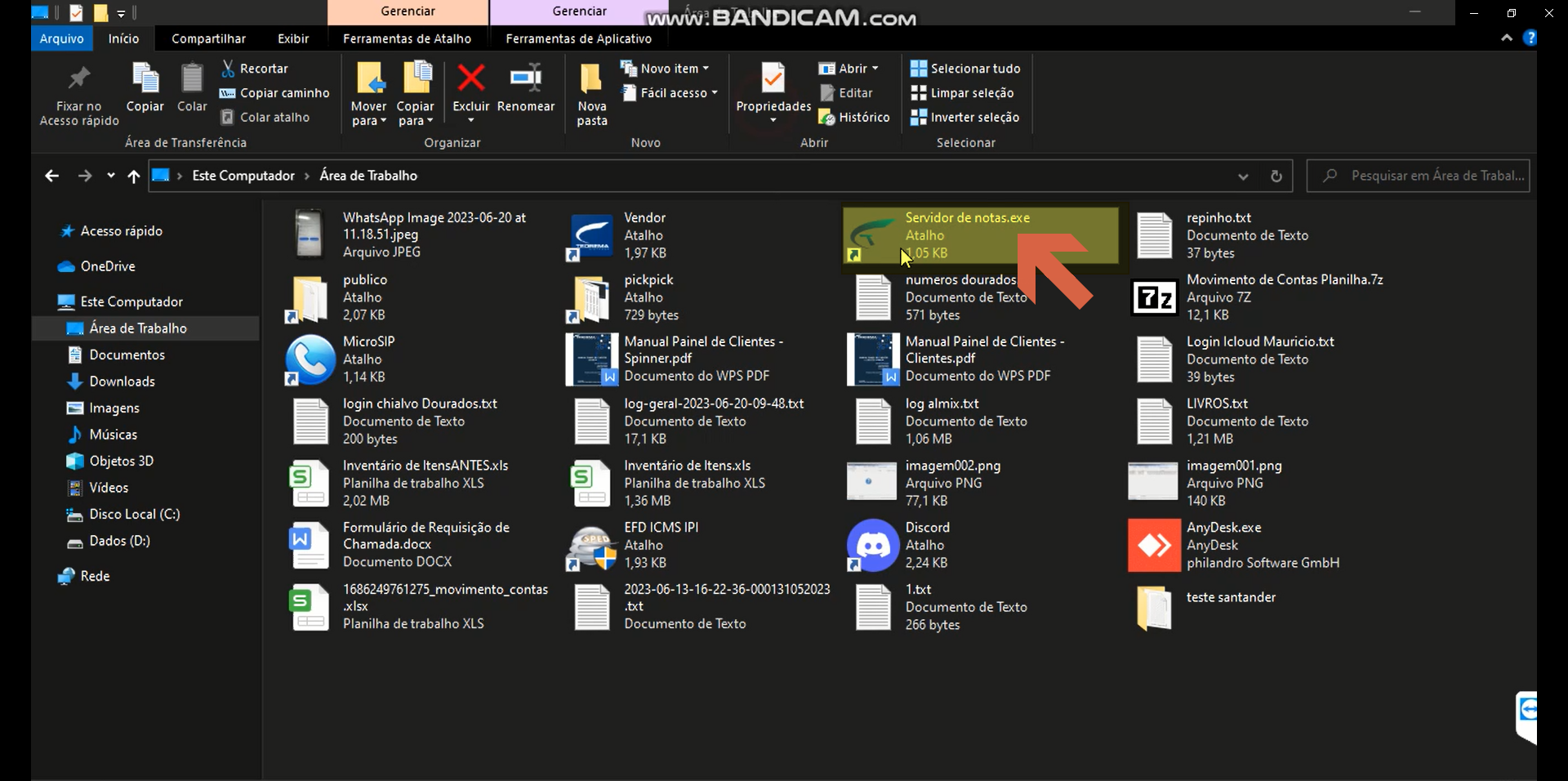Select imagem002.png thumbnail

(872, 482)
